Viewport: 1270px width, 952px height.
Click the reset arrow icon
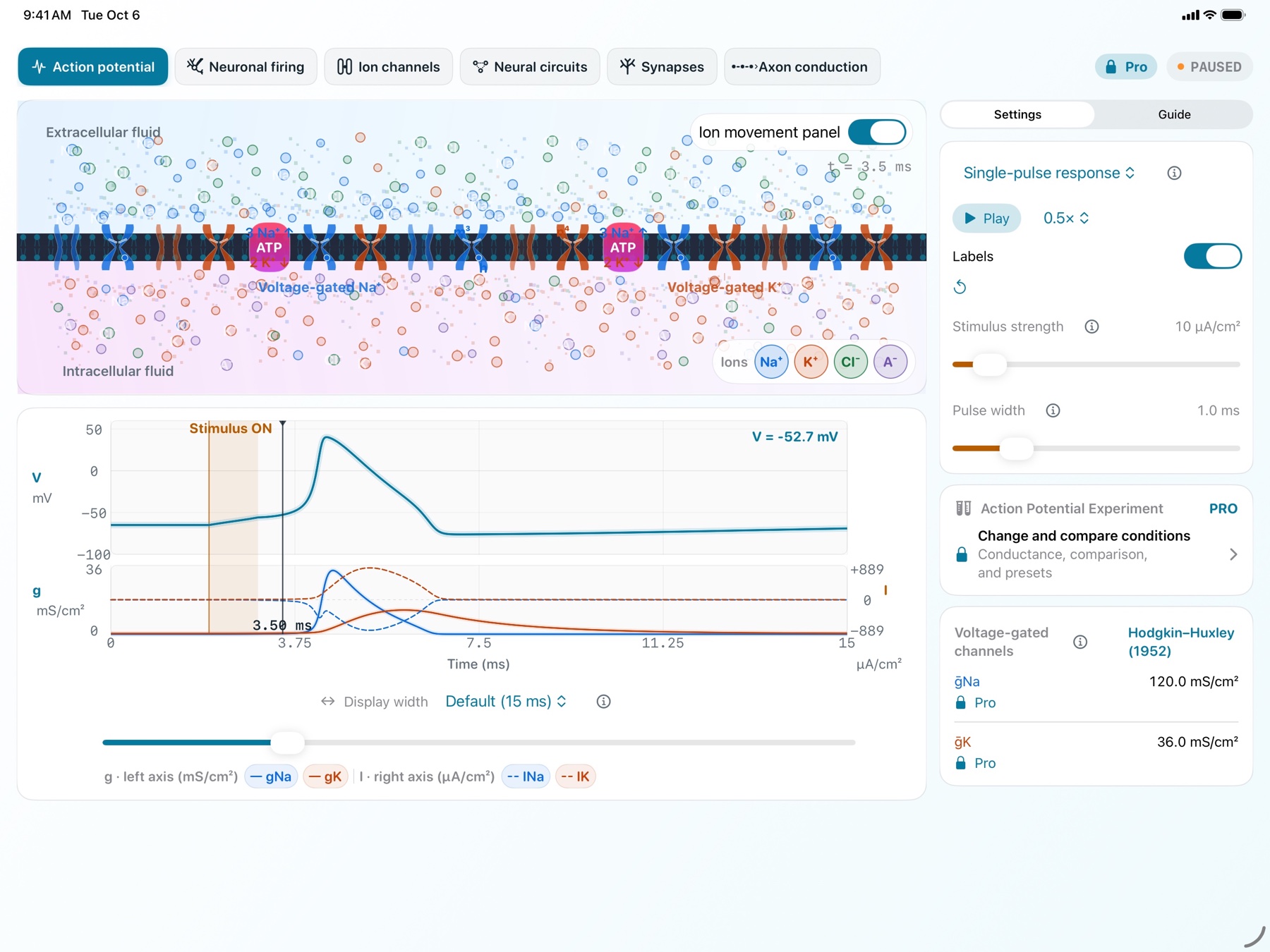coord(960,287)
